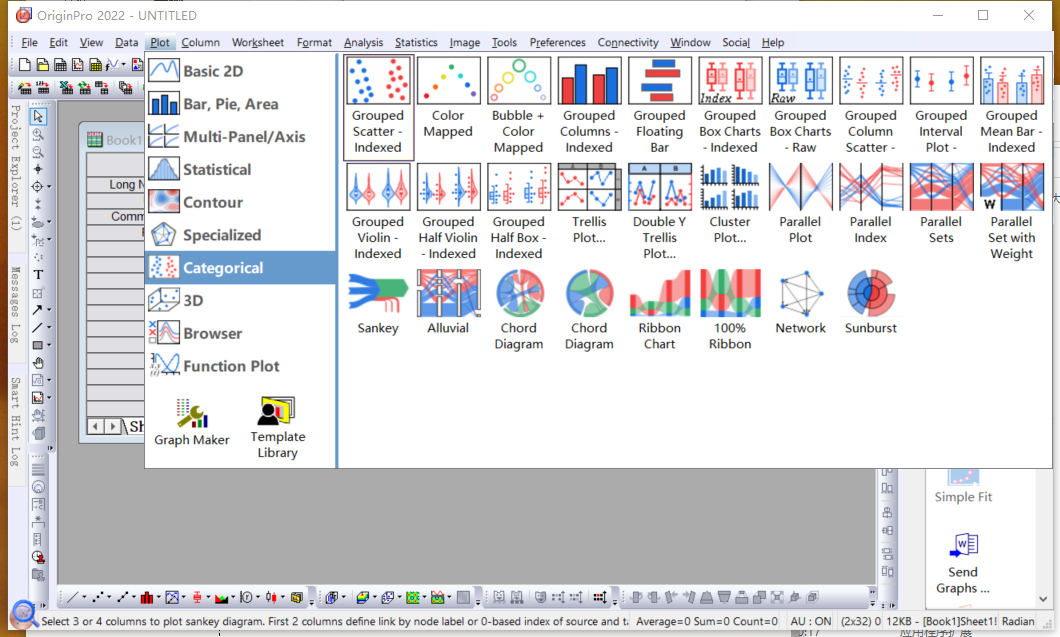This screenshot has height=637, width=1060.
Task: Open the Template Library
Action: click(x=277, y=427)
